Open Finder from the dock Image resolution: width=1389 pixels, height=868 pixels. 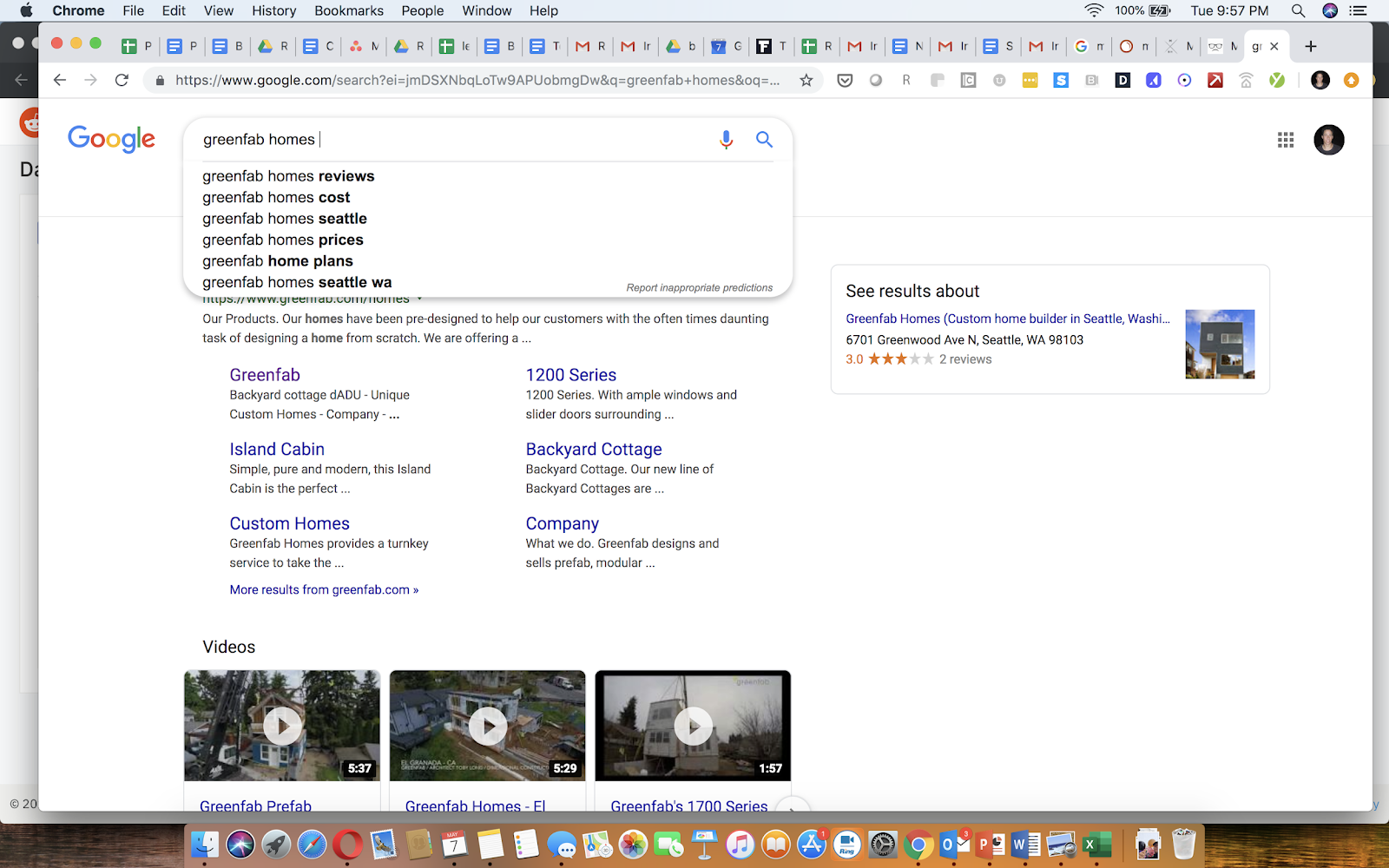(x=205, y=844)
